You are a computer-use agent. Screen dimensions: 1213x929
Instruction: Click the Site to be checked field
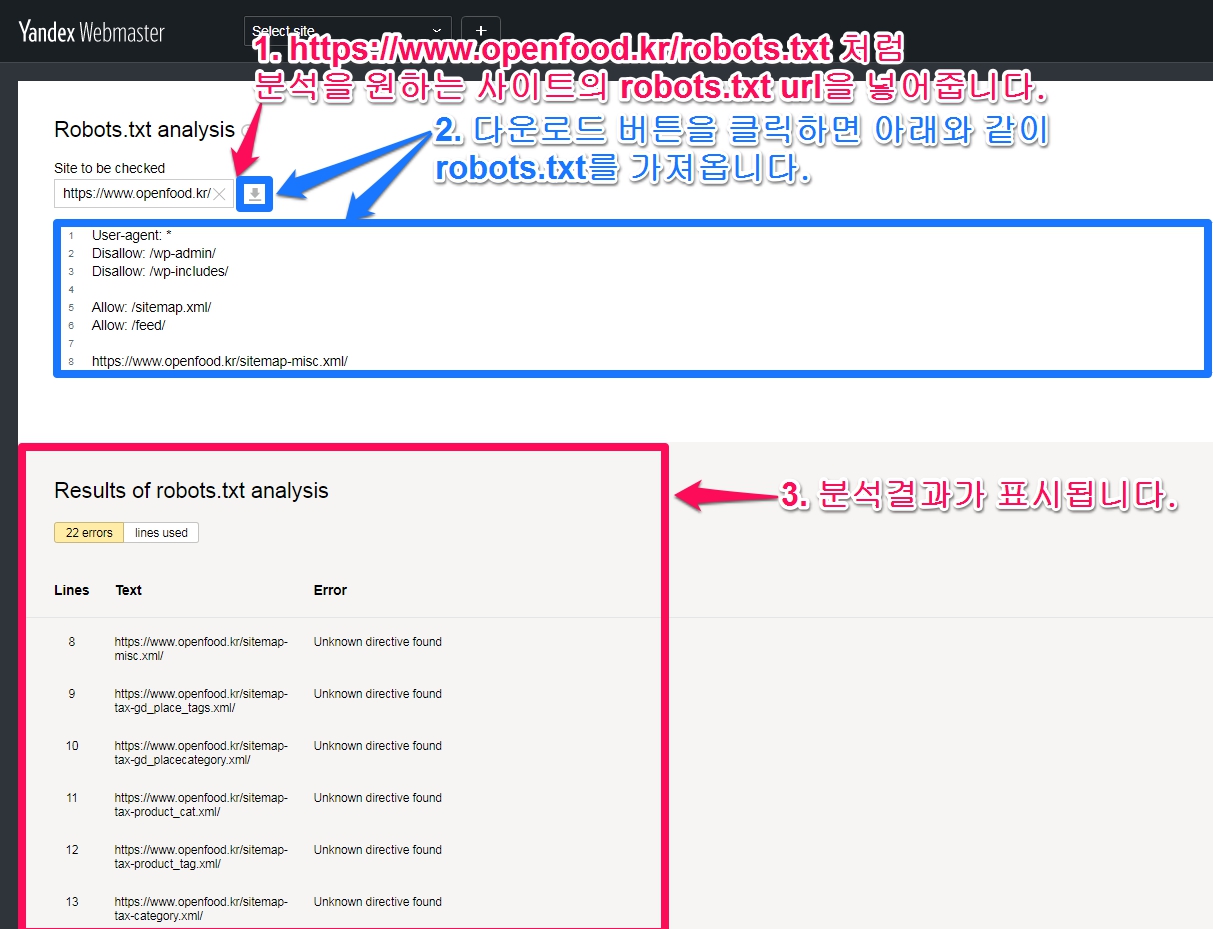tap(135, 194)
